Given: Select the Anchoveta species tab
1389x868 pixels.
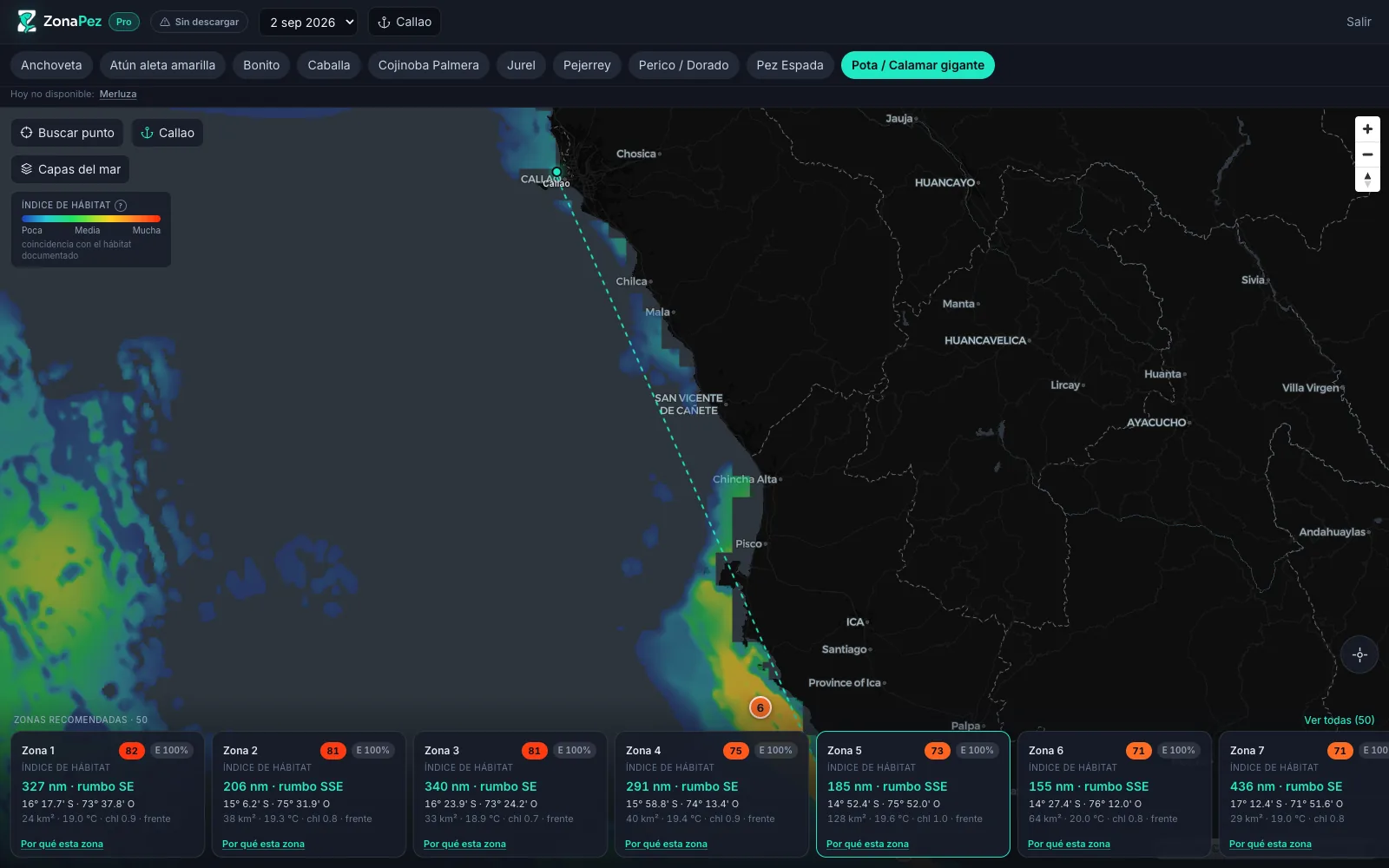Looking at the screenshot, I should 51,65.
